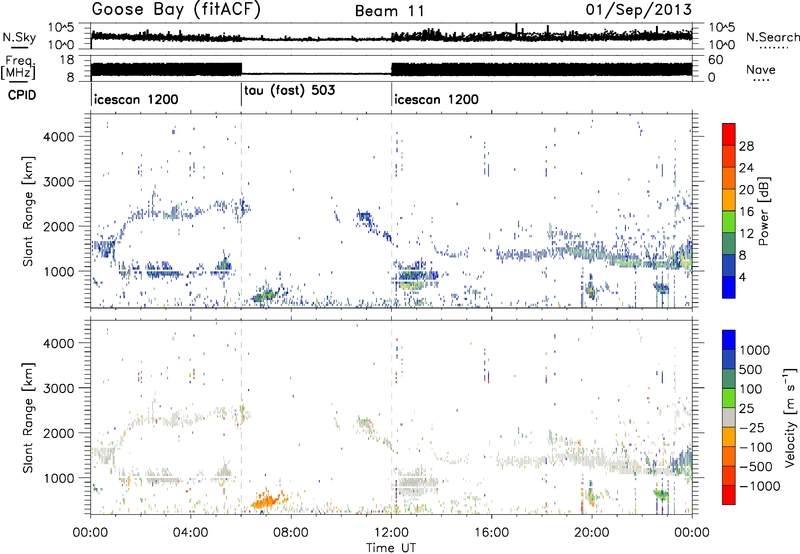Click the 'Freq. [MHz]' axis label
800x554 pixels.
(19, 68)
